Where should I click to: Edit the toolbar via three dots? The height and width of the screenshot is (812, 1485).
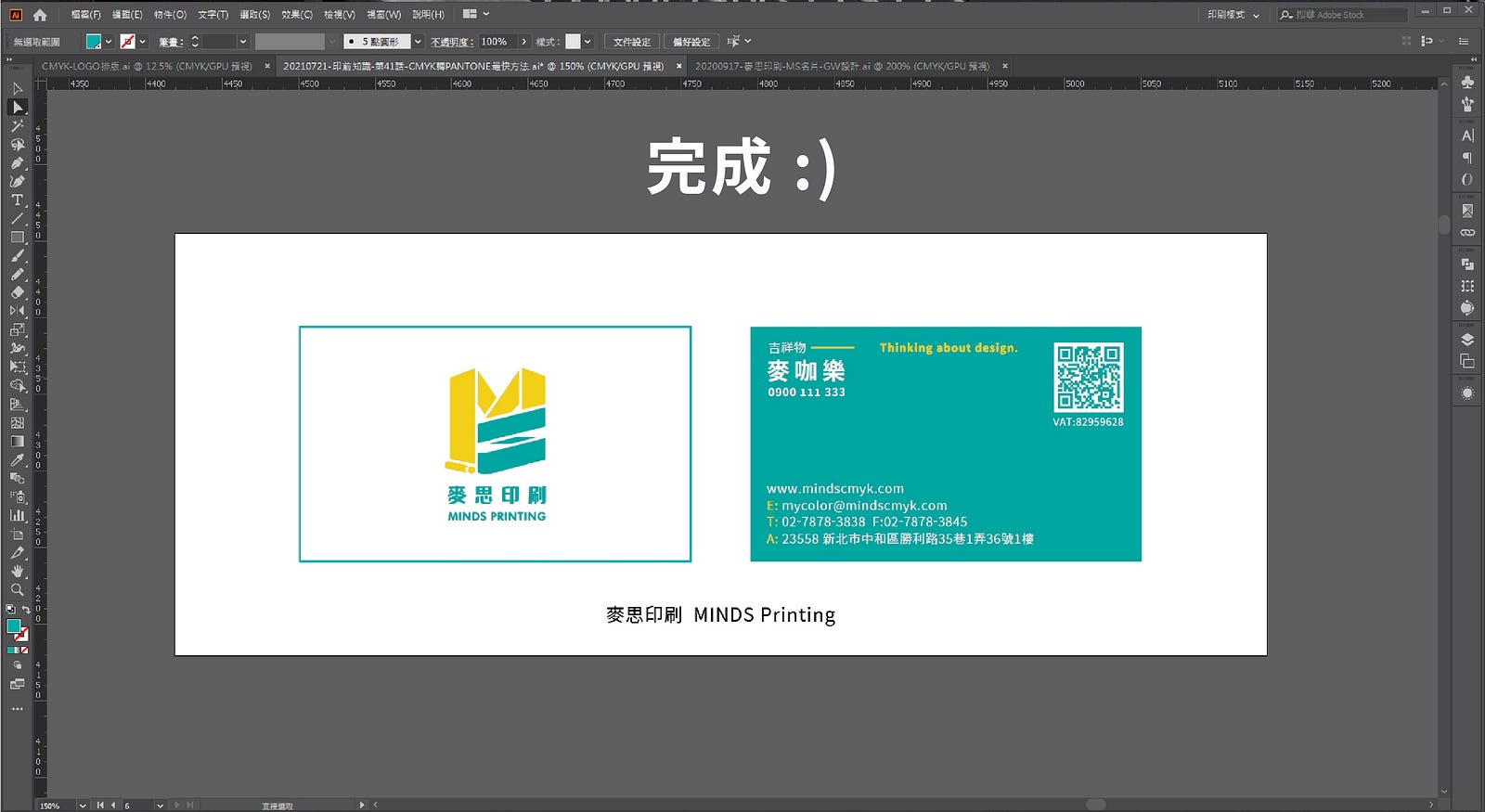point(17,709)
